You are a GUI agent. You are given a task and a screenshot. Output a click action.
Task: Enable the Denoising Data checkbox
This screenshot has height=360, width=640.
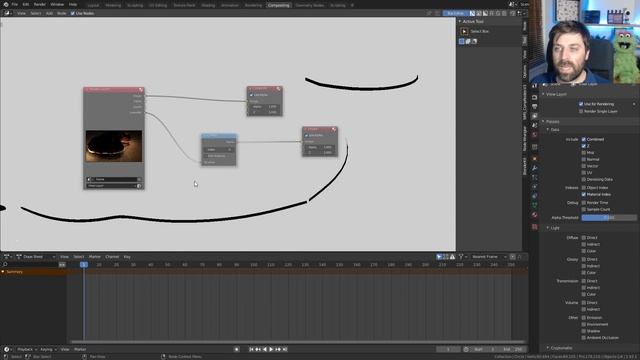tap(584, 180)
